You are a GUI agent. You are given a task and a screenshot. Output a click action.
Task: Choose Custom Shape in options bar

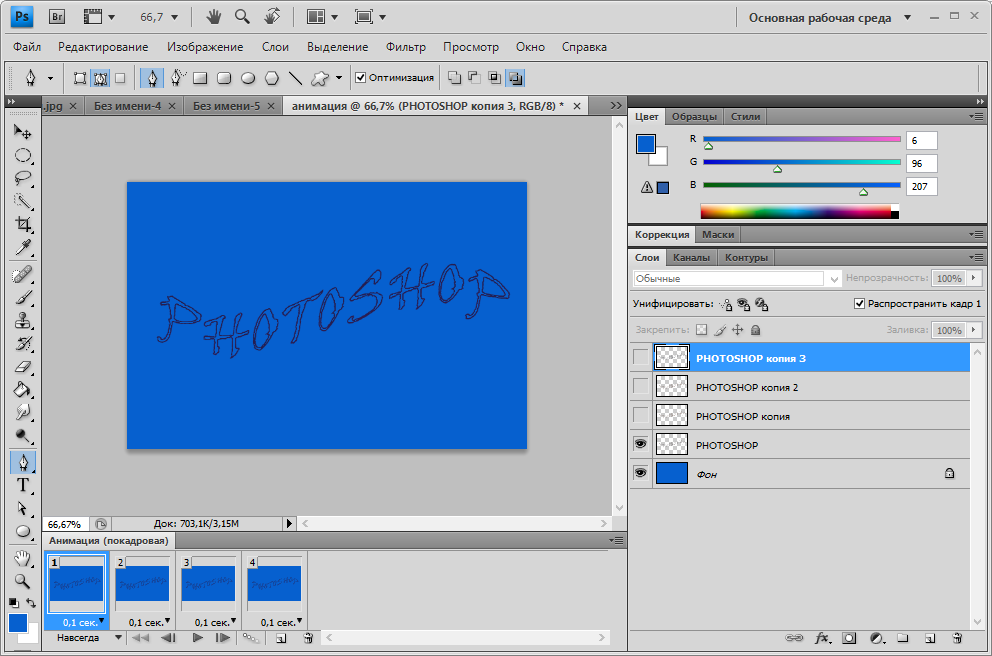(320, 78)
